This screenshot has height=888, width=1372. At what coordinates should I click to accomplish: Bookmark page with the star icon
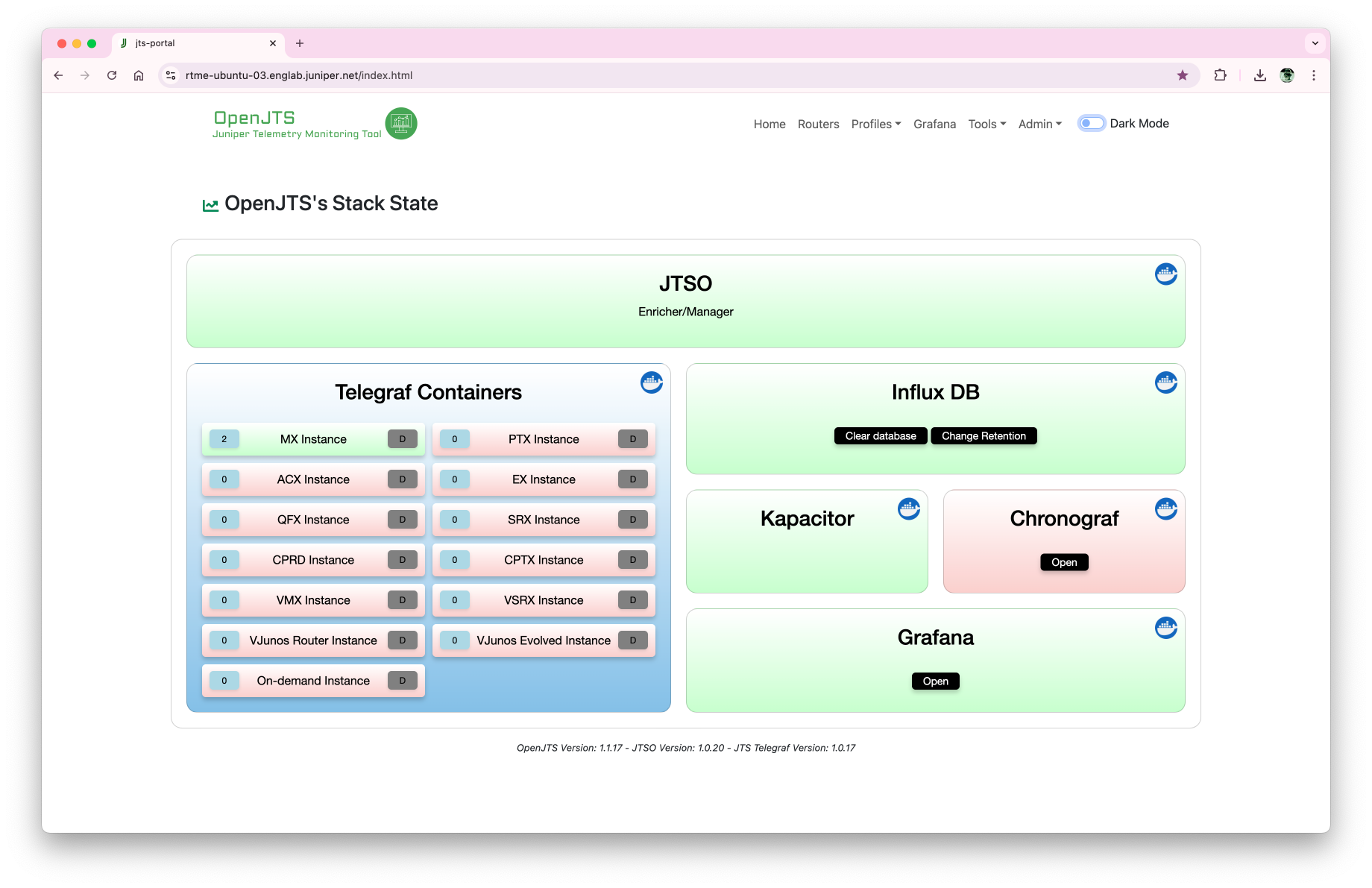[x=1182, y=75]
